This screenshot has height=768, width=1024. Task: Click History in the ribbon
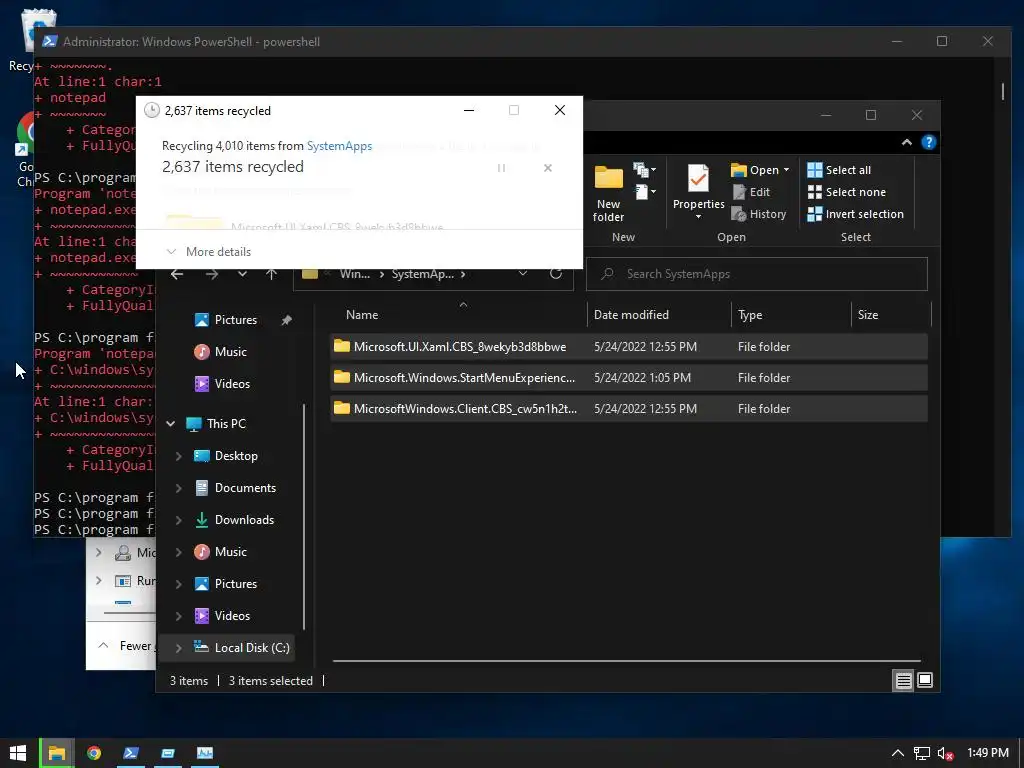pyautogui.click(x=759, y=214)
